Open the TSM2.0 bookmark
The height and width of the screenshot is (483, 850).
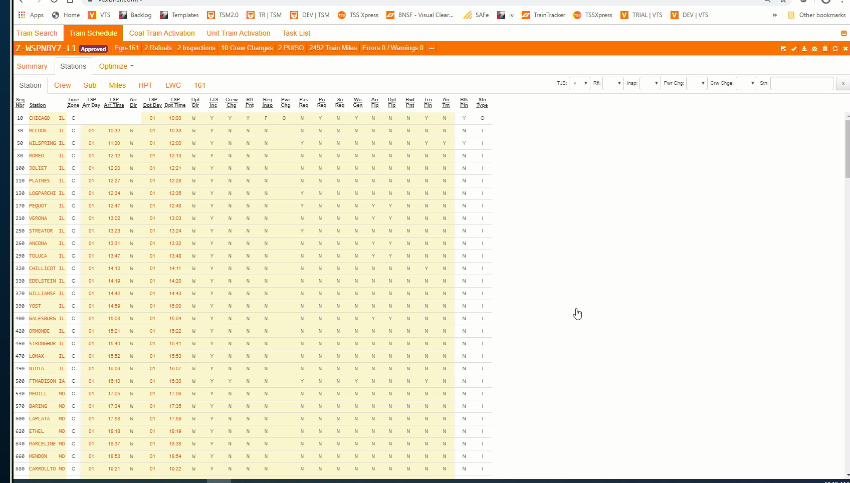pos(223,15)
